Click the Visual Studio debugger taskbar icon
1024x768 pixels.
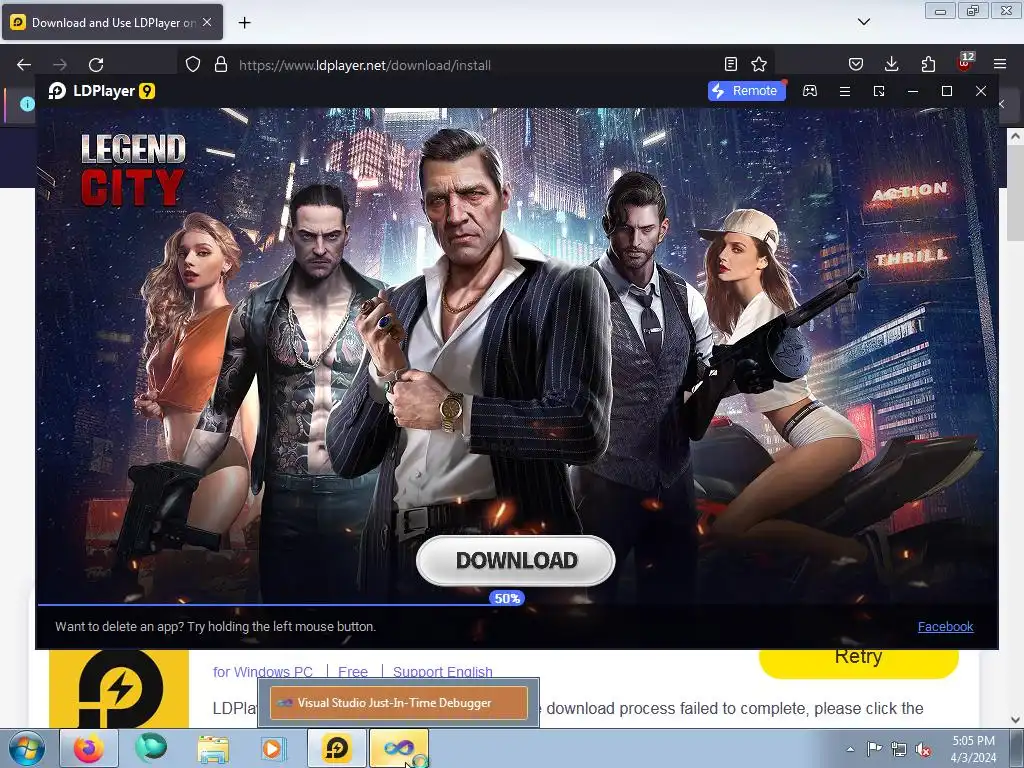click(399, 748)
